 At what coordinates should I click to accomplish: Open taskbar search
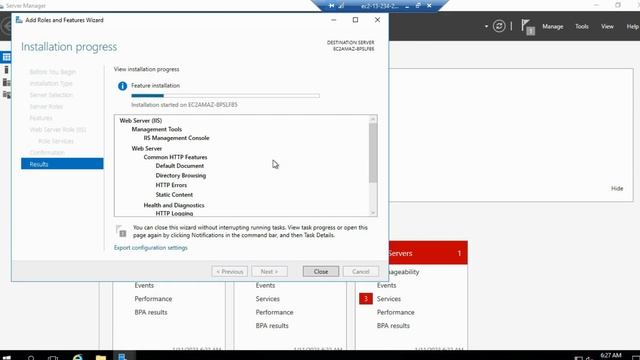(x=31, y=358)
